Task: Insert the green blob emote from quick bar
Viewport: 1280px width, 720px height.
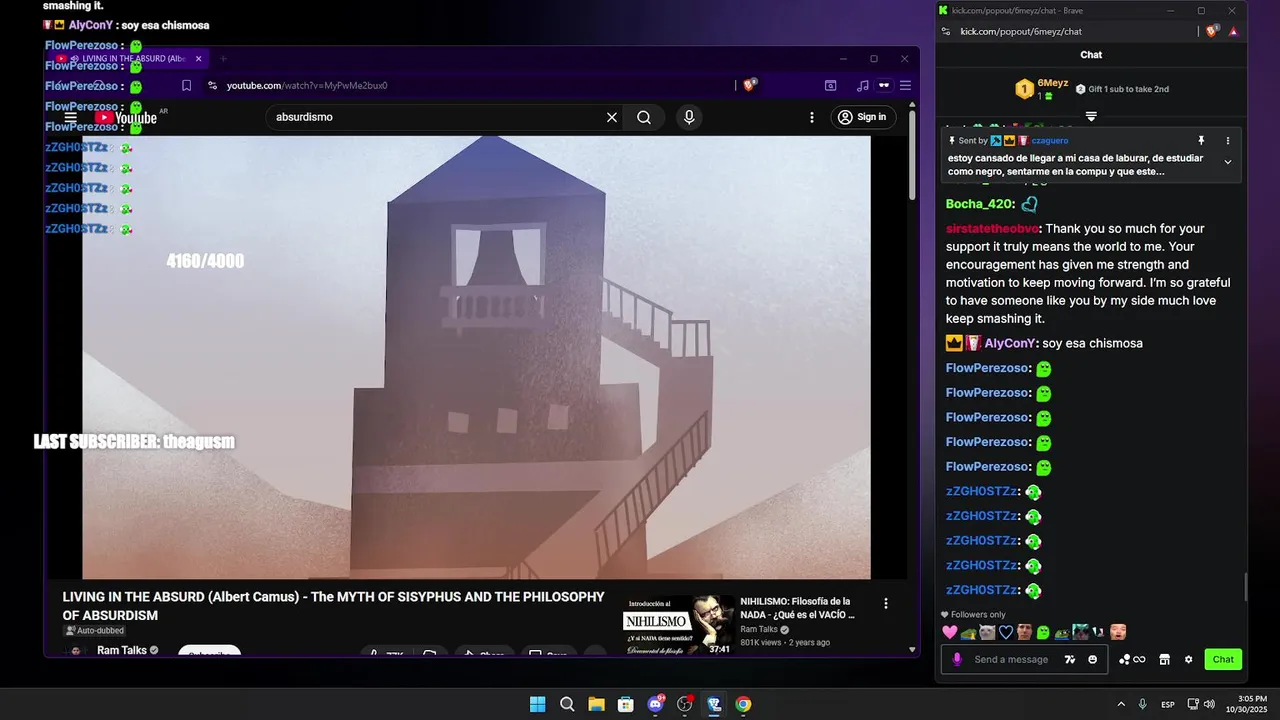Action: (x=1043, y=632)
